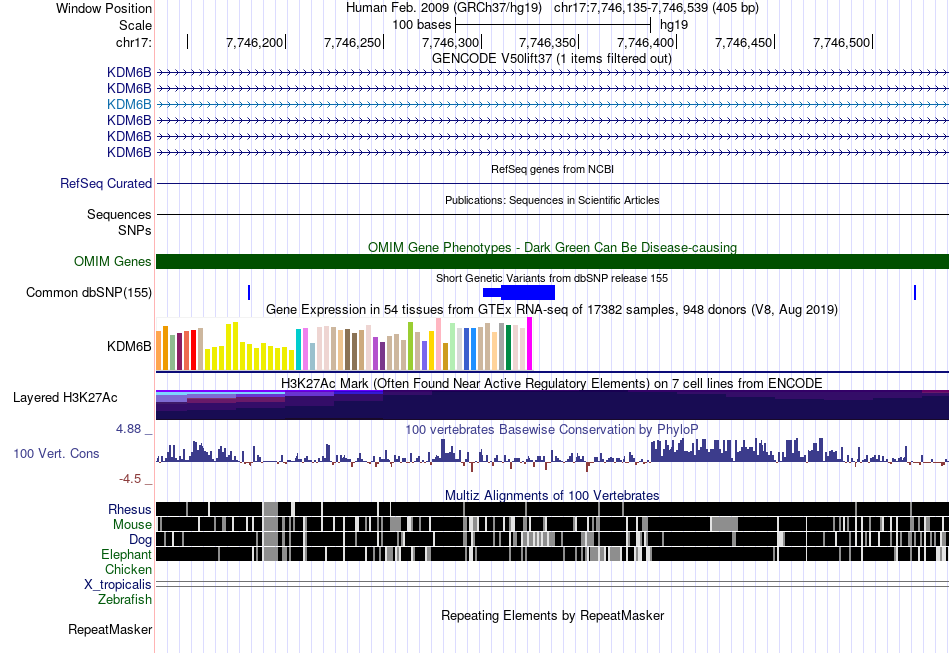The height and width of the screenshot is (653, 950).
Task: Click the Scale label
Action: [x=135, y=25]
